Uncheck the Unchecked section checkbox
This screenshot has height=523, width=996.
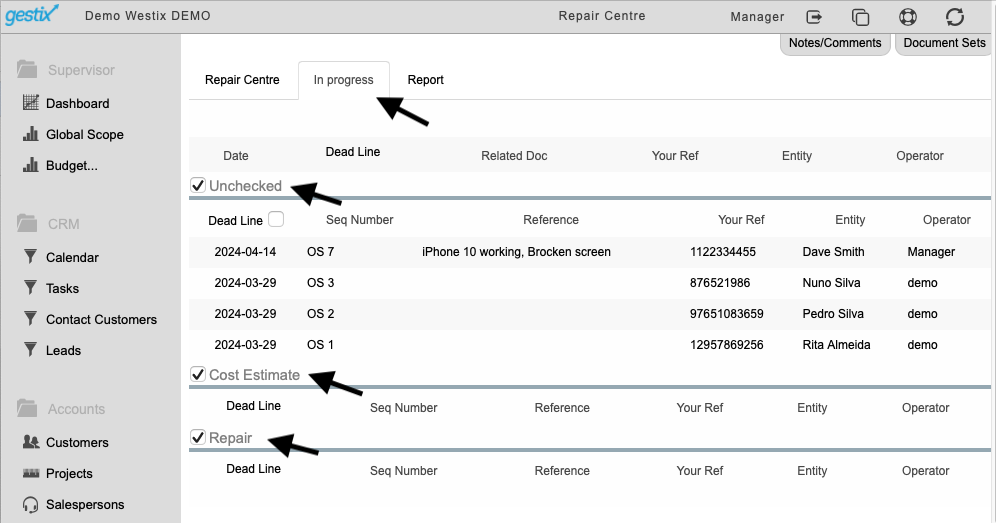198,186
